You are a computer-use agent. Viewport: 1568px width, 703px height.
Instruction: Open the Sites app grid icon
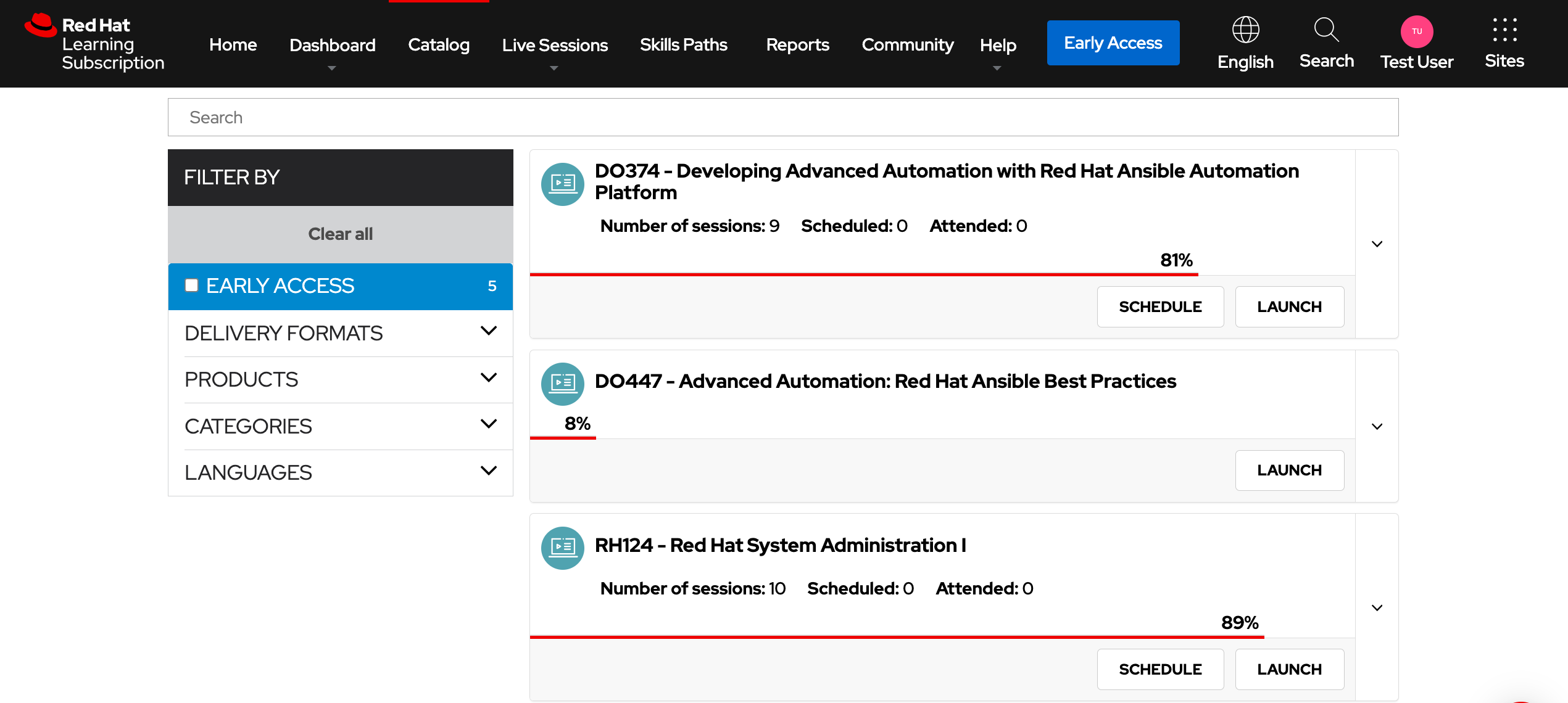(1504, 30)
